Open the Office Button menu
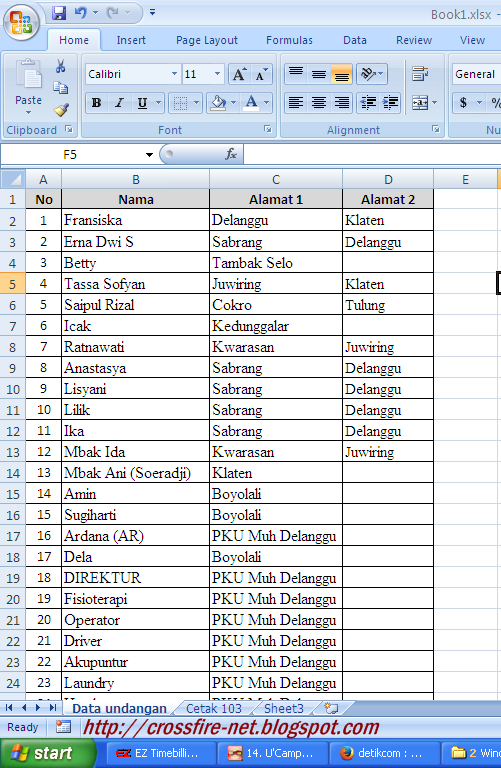 point(21,23)
